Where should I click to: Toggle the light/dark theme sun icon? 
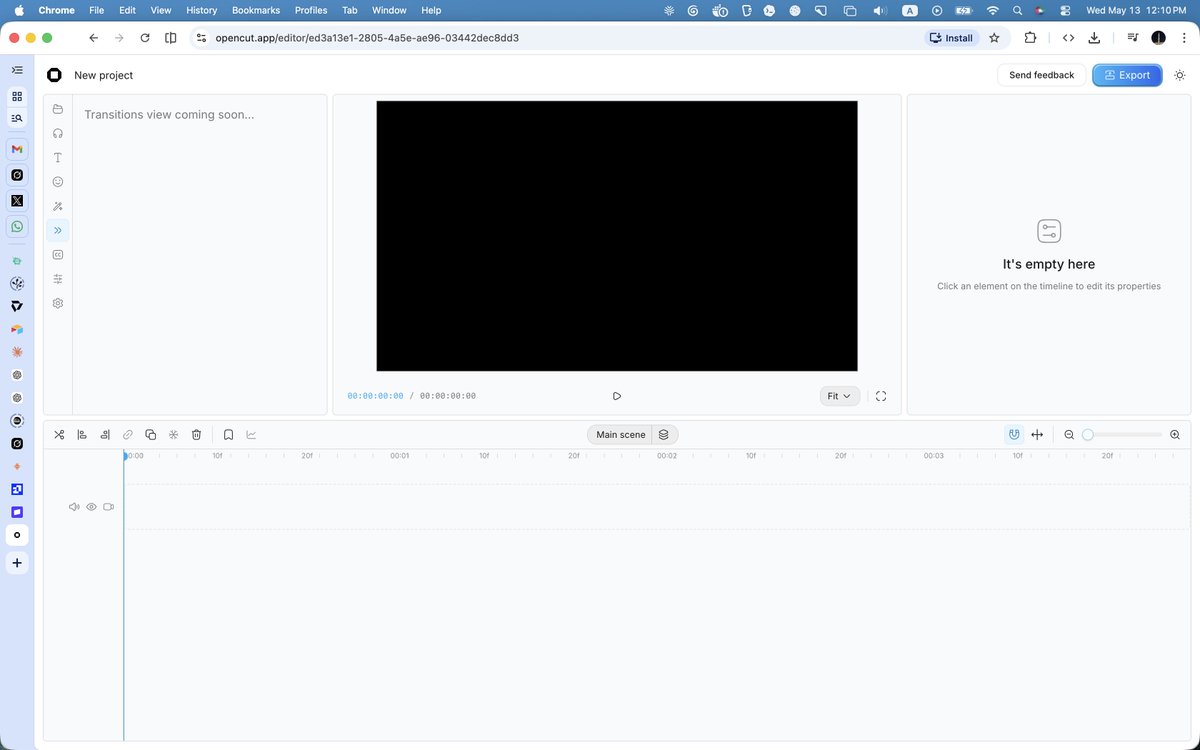1180,75
